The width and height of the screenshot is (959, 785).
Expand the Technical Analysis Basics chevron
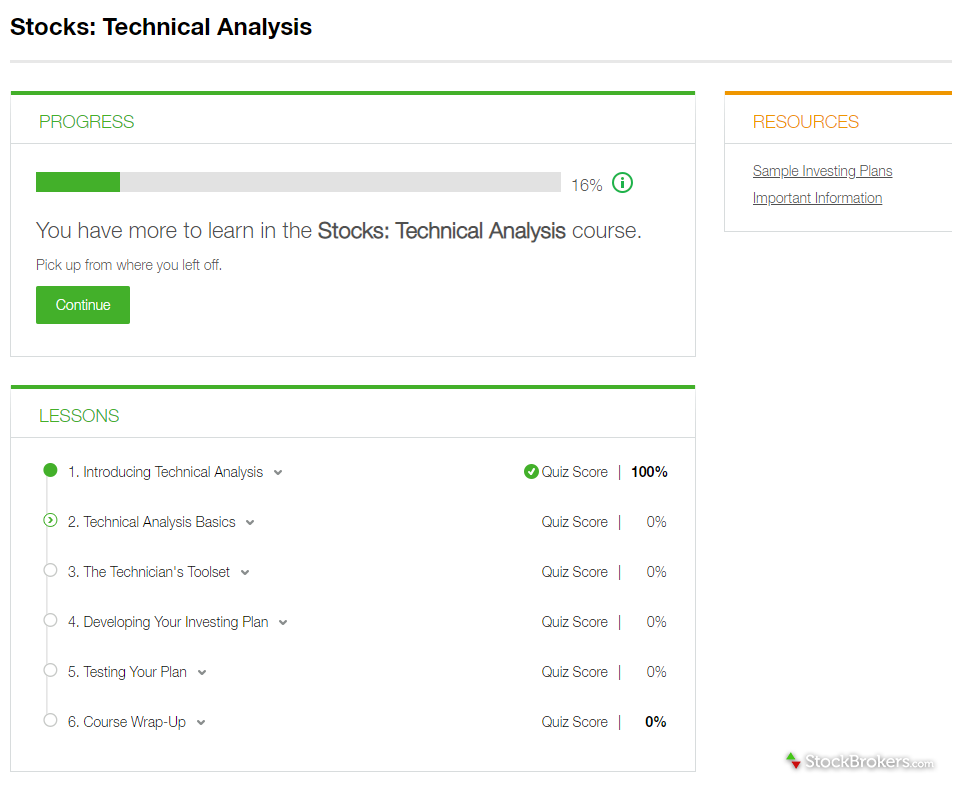coord(250,523)
